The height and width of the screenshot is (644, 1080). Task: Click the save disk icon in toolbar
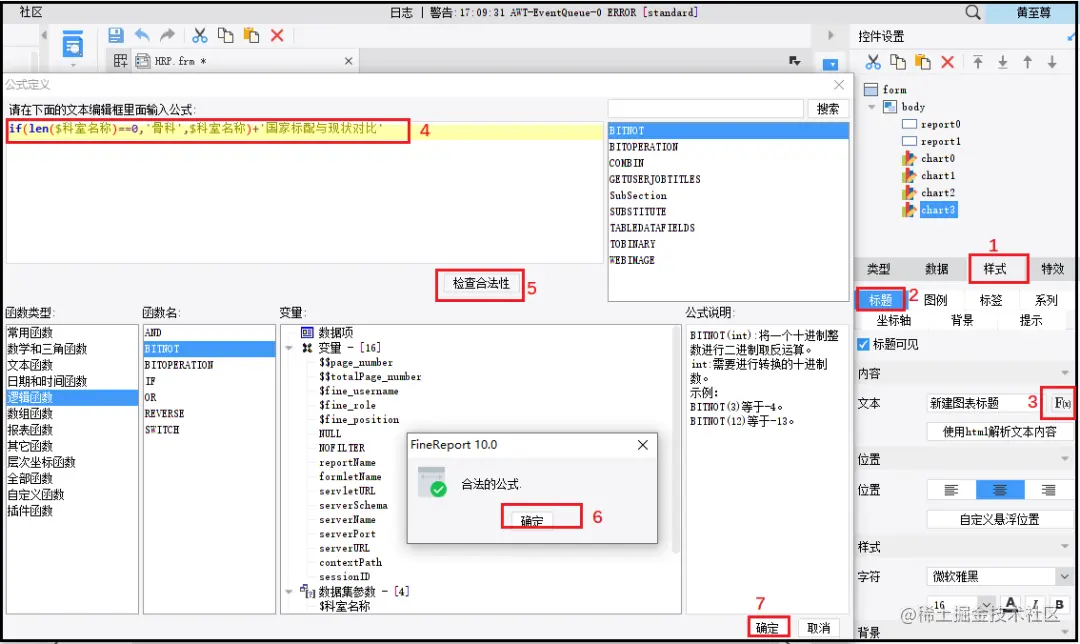116,35
